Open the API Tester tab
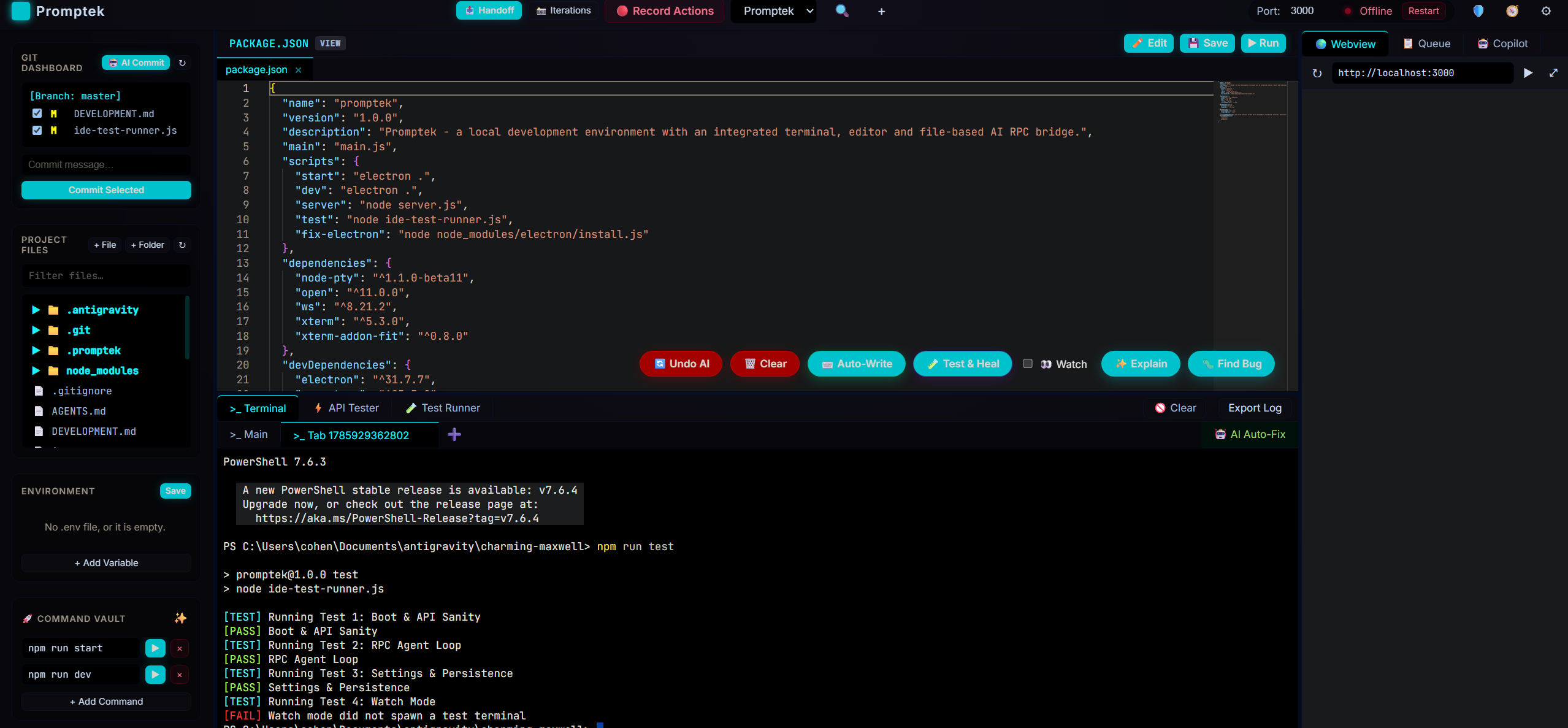 click(346, 408)
